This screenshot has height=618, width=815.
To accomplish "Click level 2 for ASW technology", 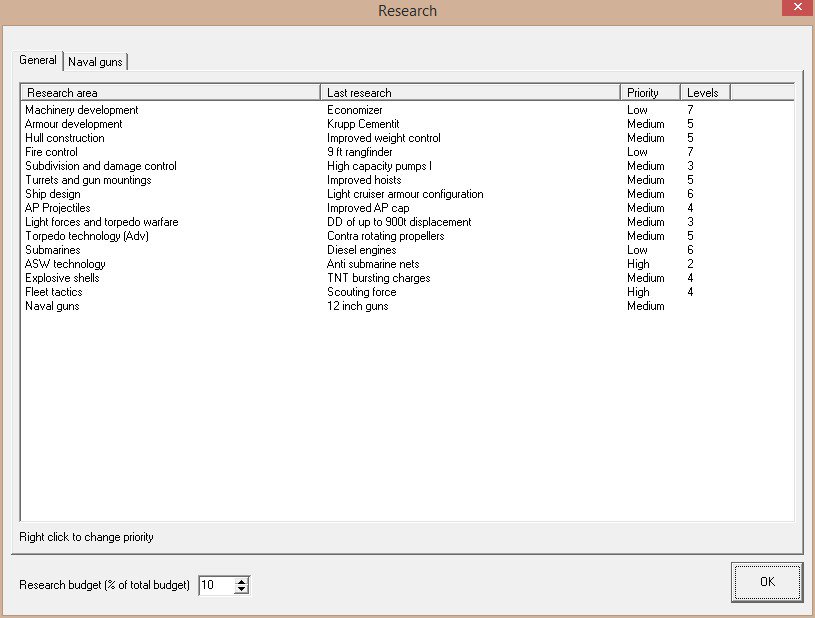I will [x=690, y=264].
